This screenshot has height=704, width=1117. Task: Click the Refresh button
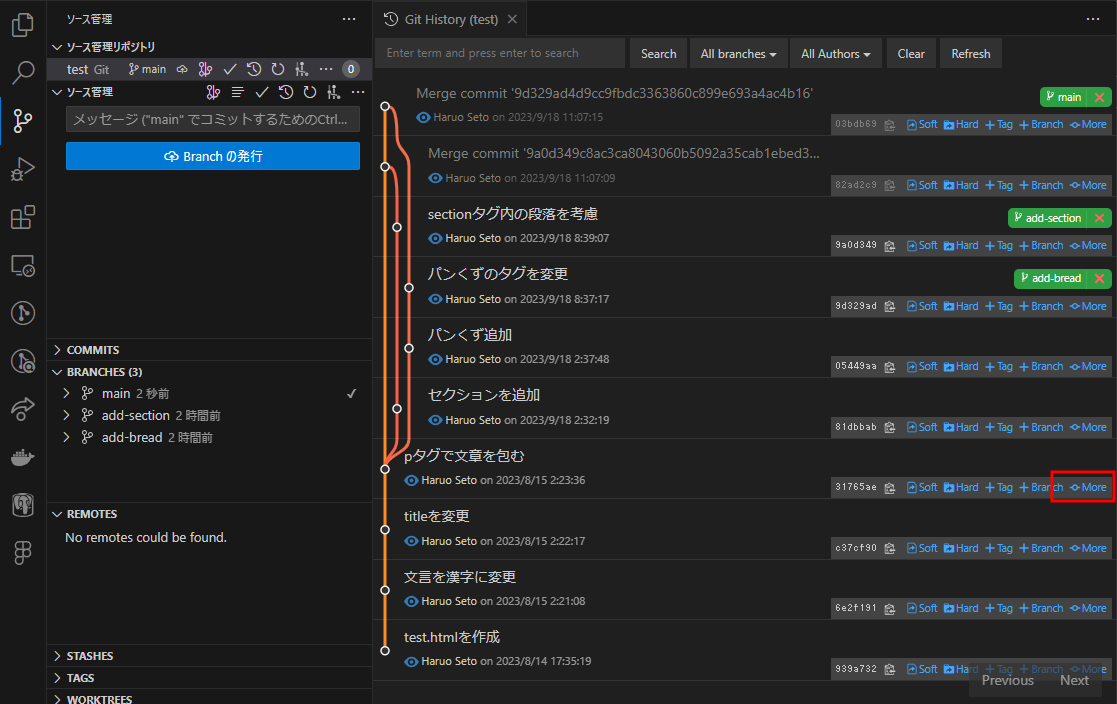(x=970, y=53)
